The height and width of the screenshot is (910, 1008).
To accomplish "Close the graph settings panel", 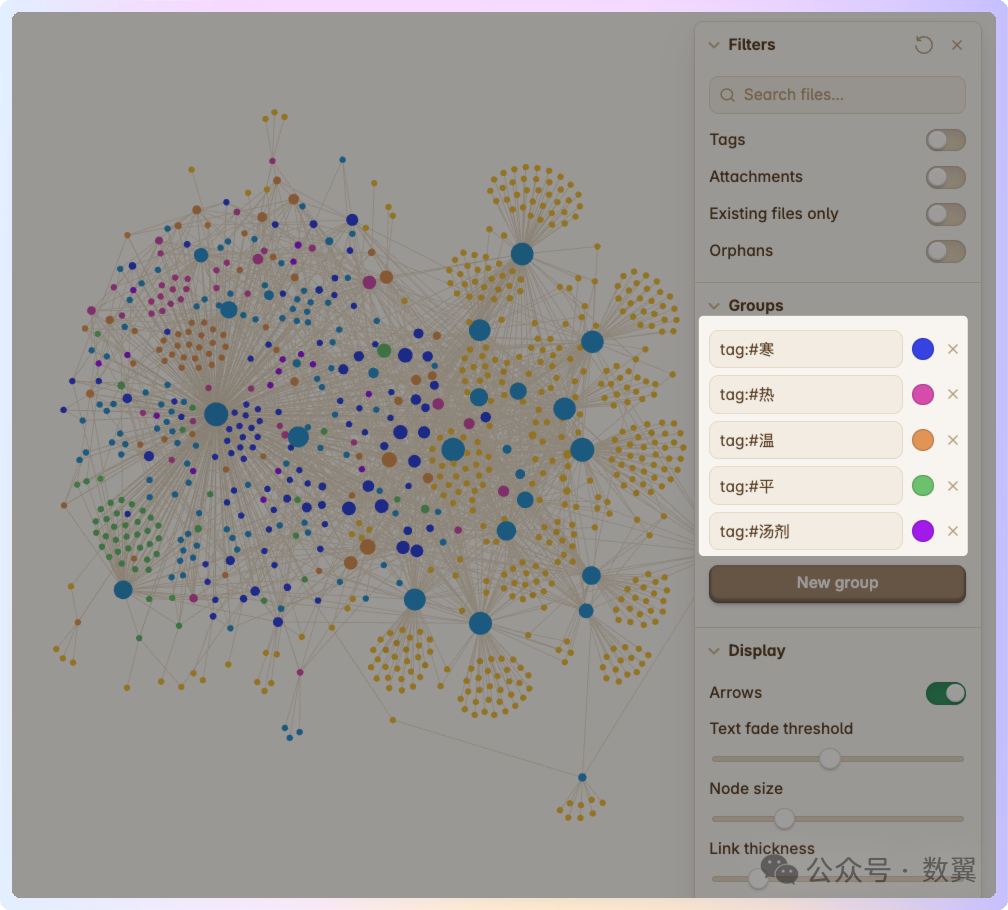I will pos(957,45).
